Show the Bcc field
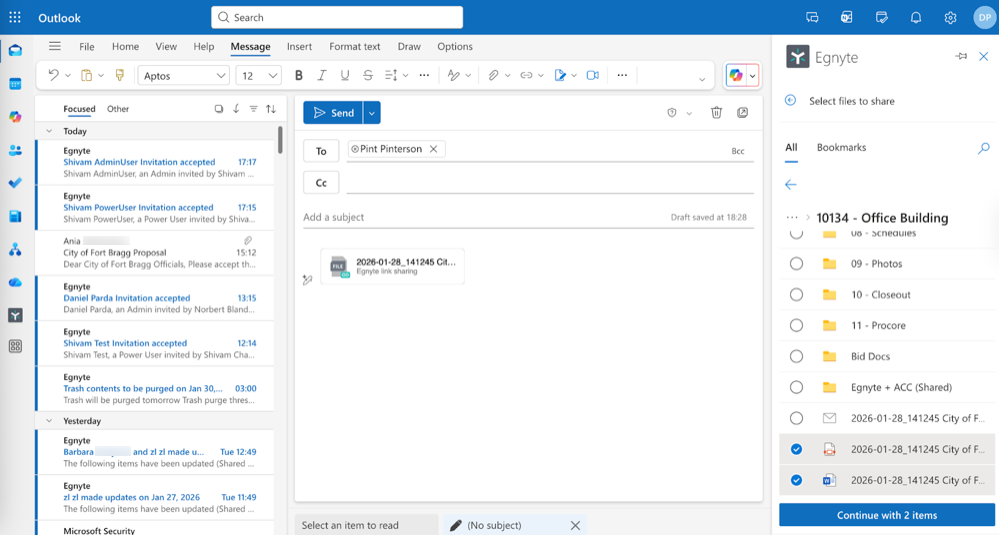 [x=738, y=151]
